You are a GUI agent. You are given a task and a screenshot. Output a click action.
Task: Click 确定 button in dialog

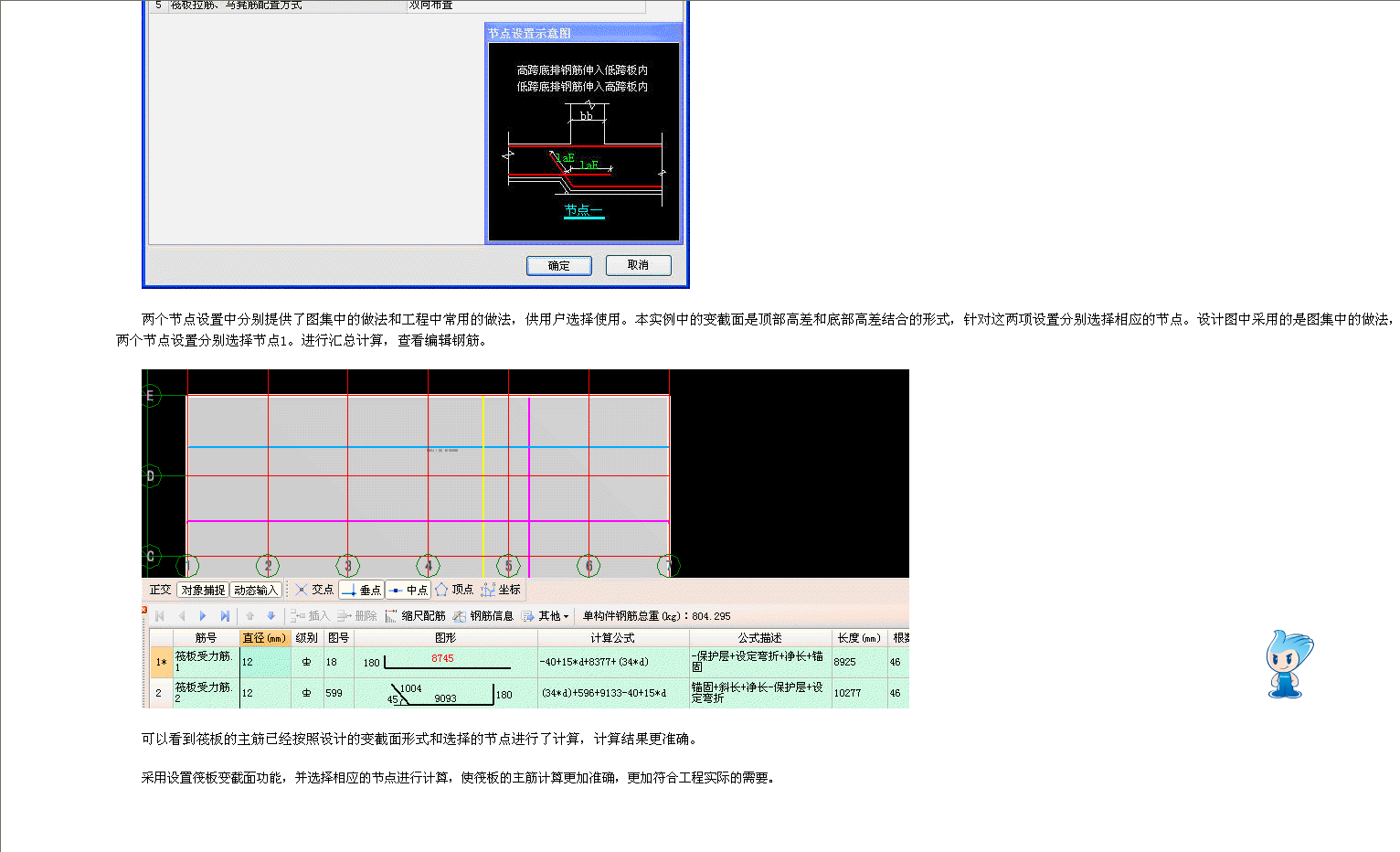559,265
